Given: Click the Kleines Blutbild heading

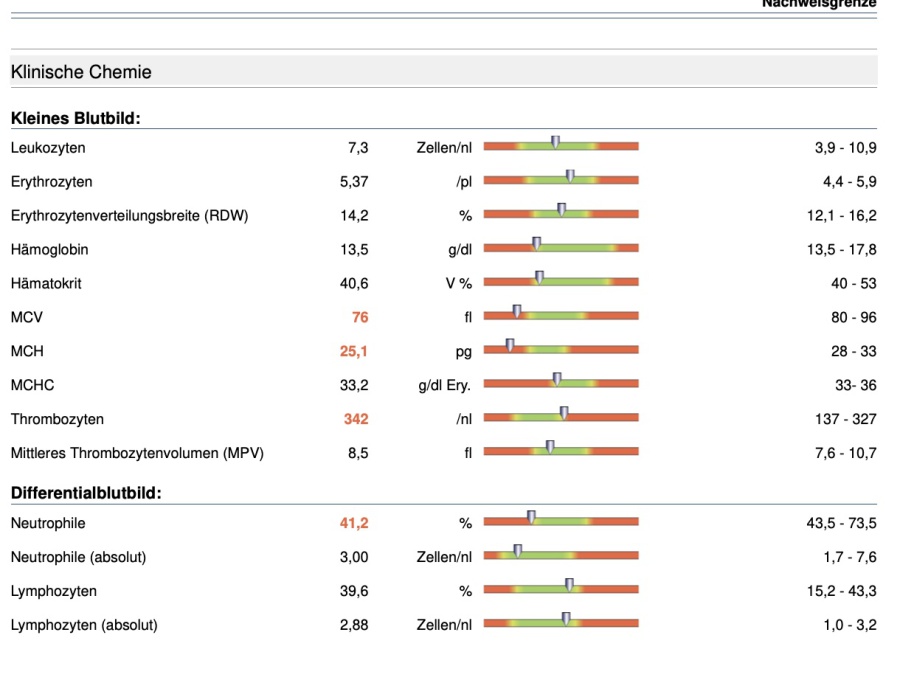Looking at the screenshot, I should click(75, 119).
